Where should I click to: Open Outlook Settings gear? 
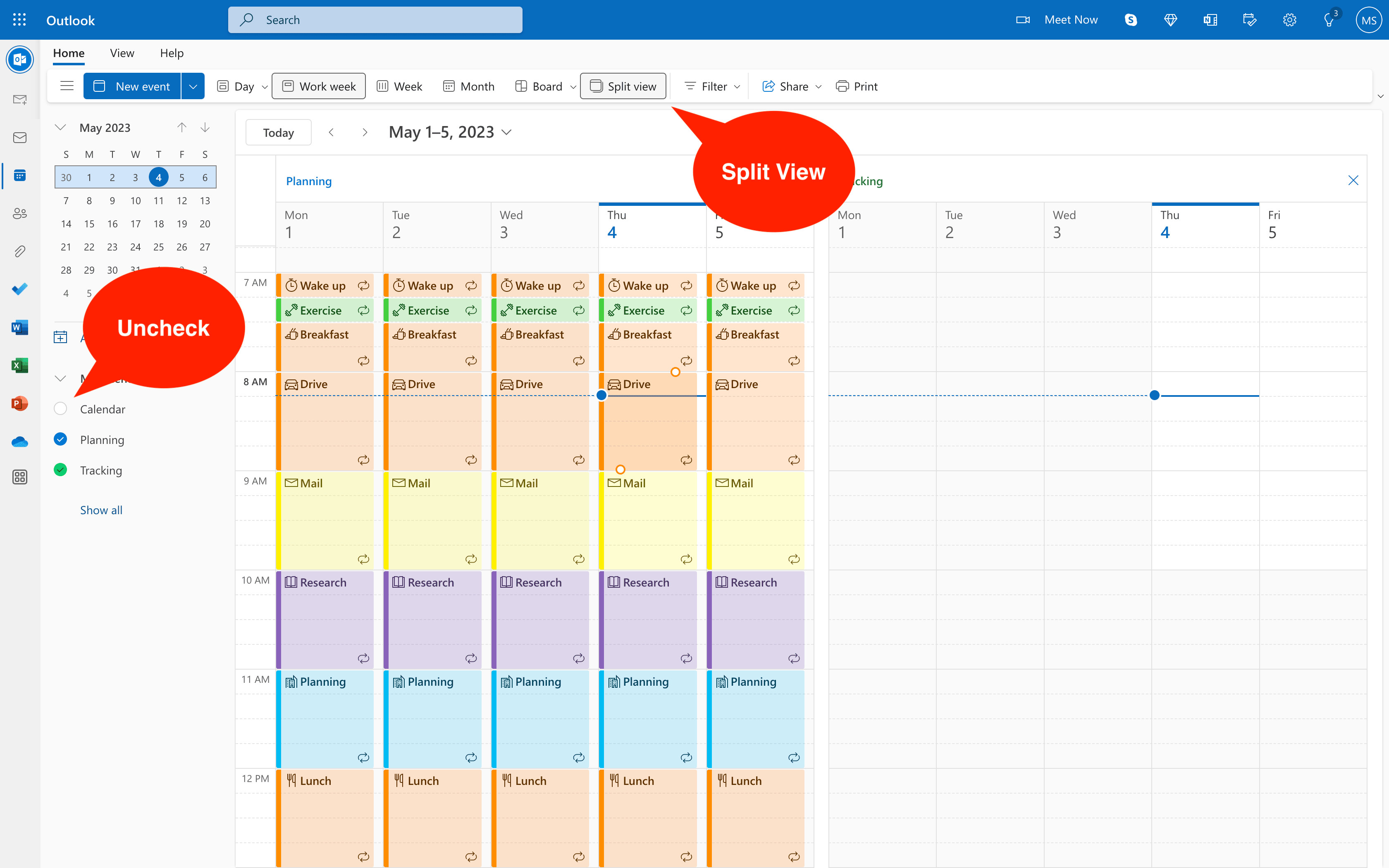pos(1289,19)
